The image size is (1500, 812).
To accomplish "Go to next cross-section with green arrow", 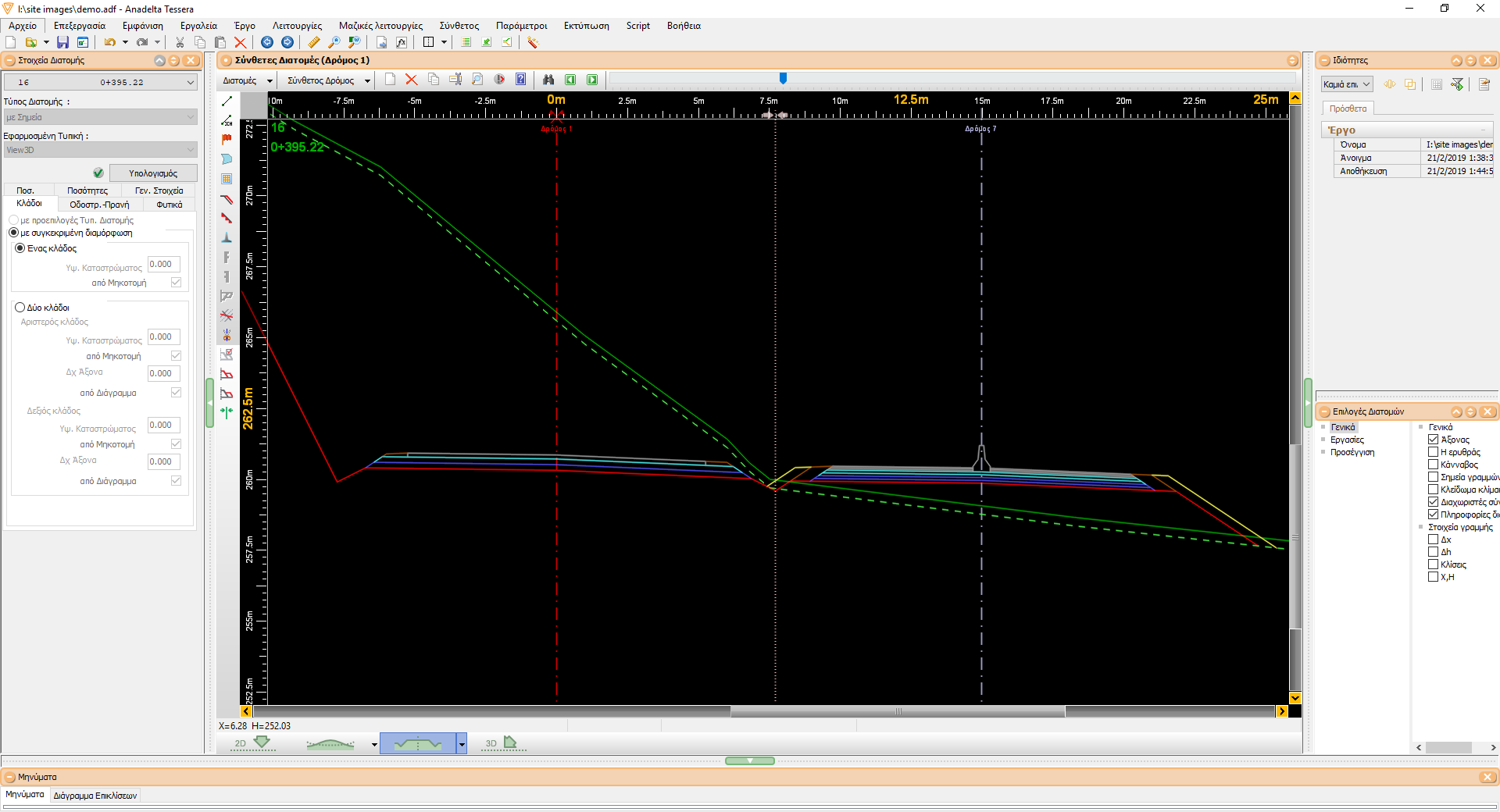I will 592,80.
